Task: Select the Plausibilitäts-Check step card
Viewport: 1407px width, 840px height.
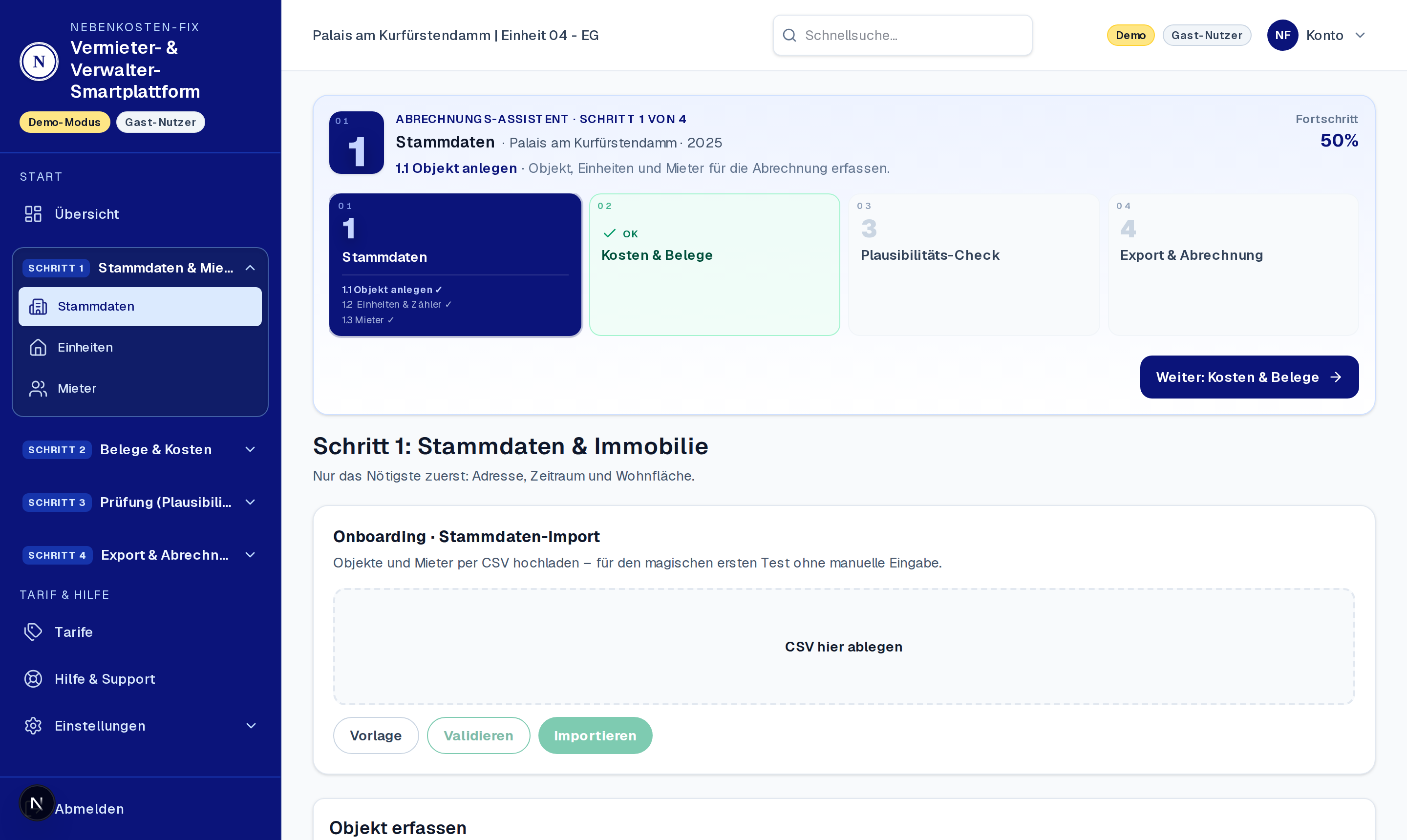Action: (x=974, y=265)
